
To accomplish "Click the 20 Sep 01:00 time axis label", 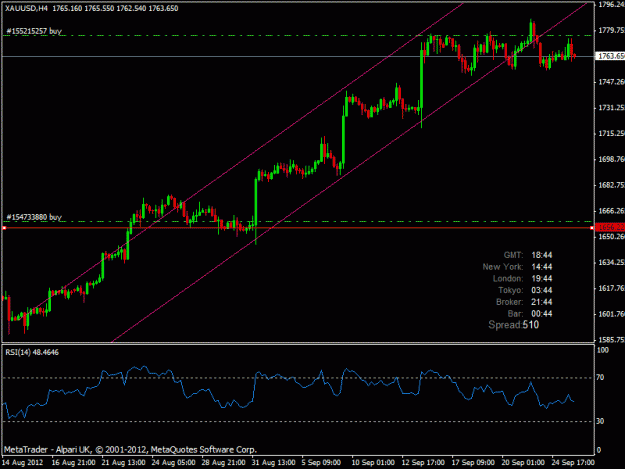I will point(523,463).
